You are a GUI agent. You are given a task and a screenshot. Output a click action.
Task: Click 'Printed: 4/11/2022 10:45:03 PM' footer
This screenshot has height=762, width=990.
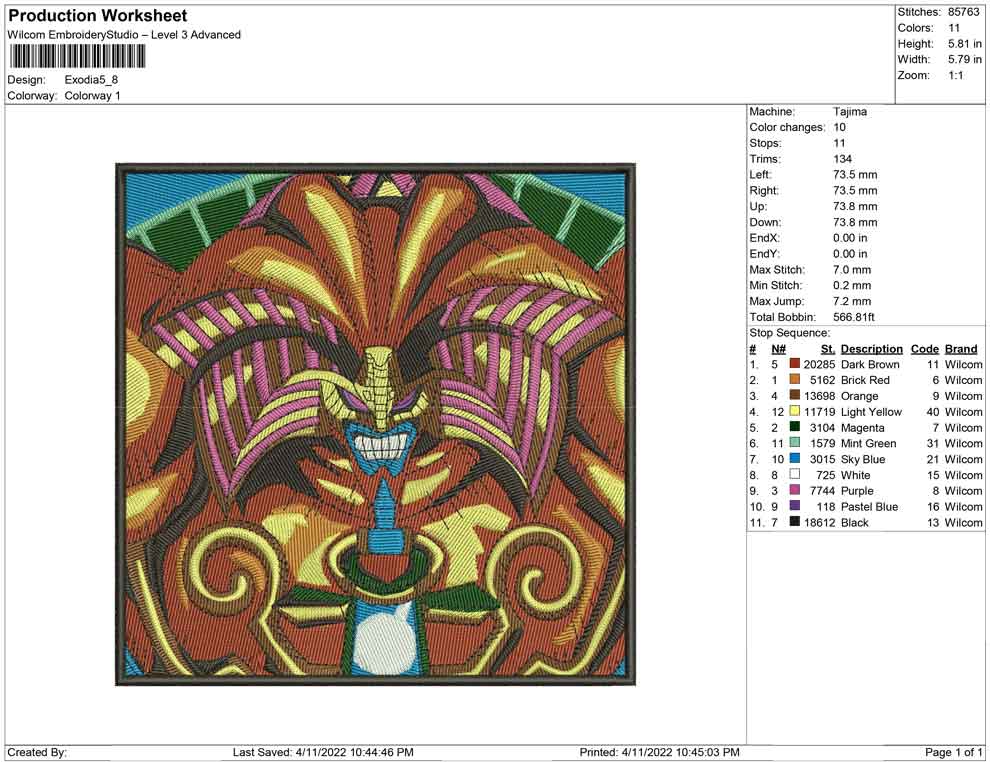click(x=659, y=752)
